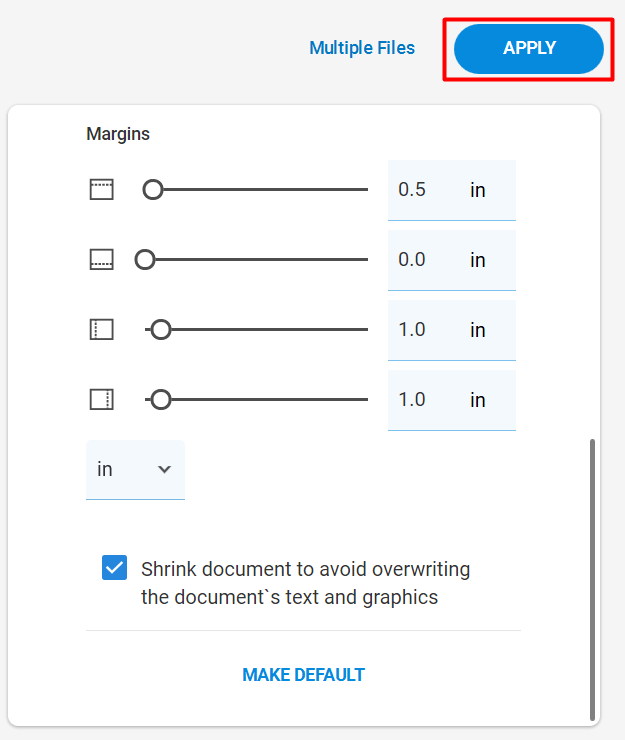The height and width of the screenshot is (740, 625).
Task: Click MAKE DEFAULT
Action: 304,675
